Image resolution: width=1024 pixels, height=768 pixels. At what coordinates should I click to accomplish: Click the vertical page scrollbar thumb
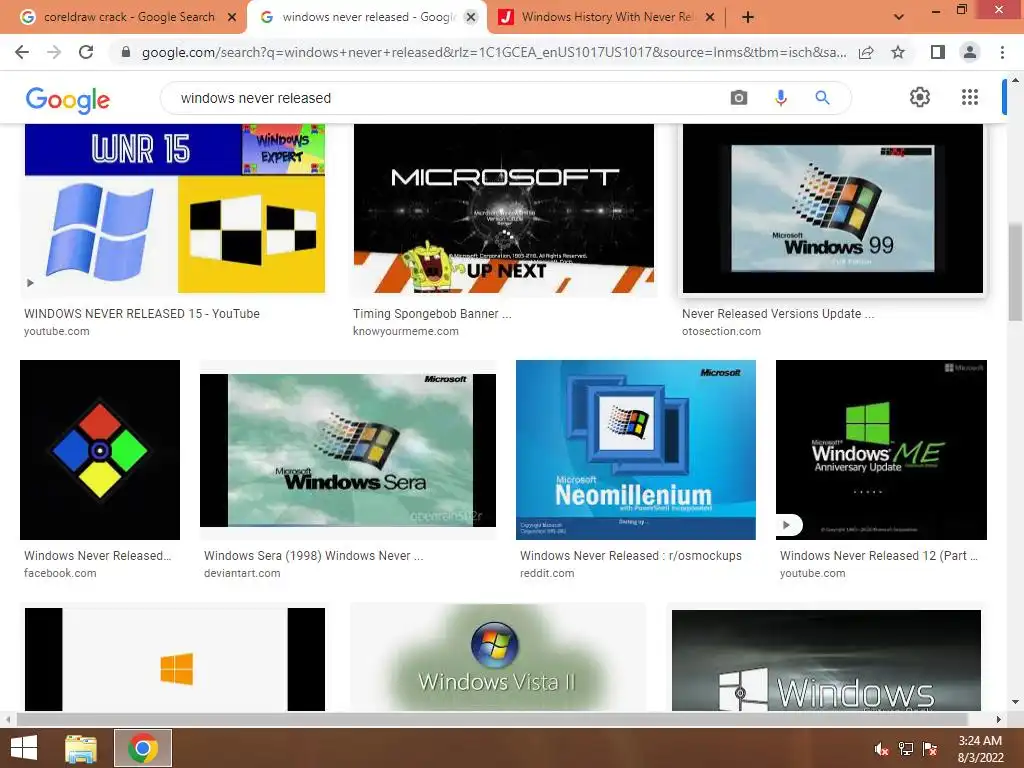tap(1015, 272)
